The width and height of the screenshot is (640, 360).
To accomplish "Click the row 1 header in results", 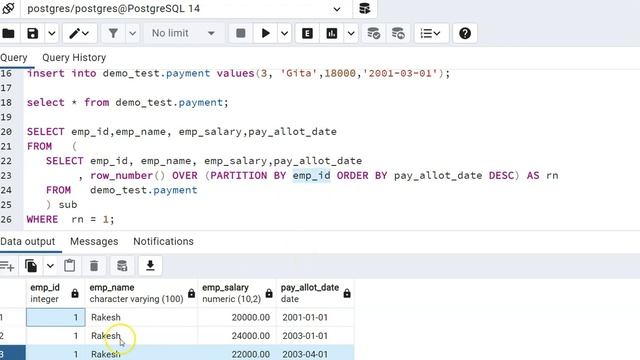I will 13,317.
